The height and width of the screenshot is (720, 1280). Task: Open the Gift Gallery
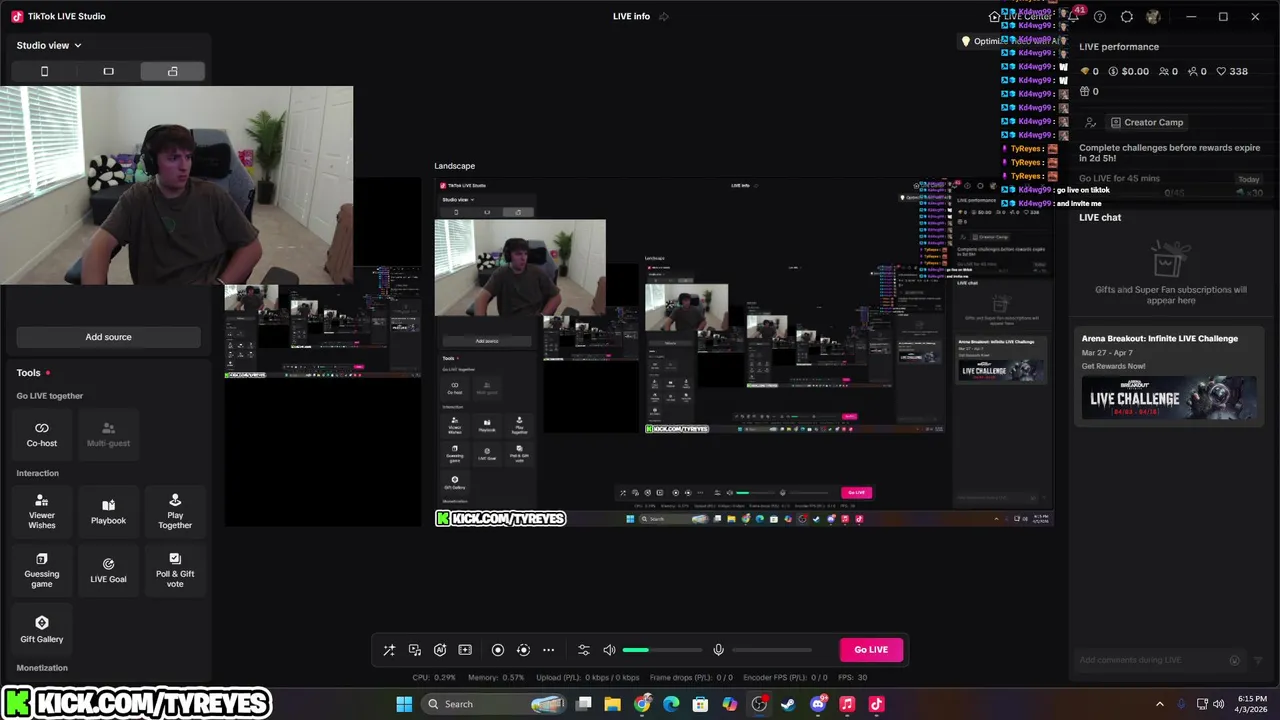[42, 629]
